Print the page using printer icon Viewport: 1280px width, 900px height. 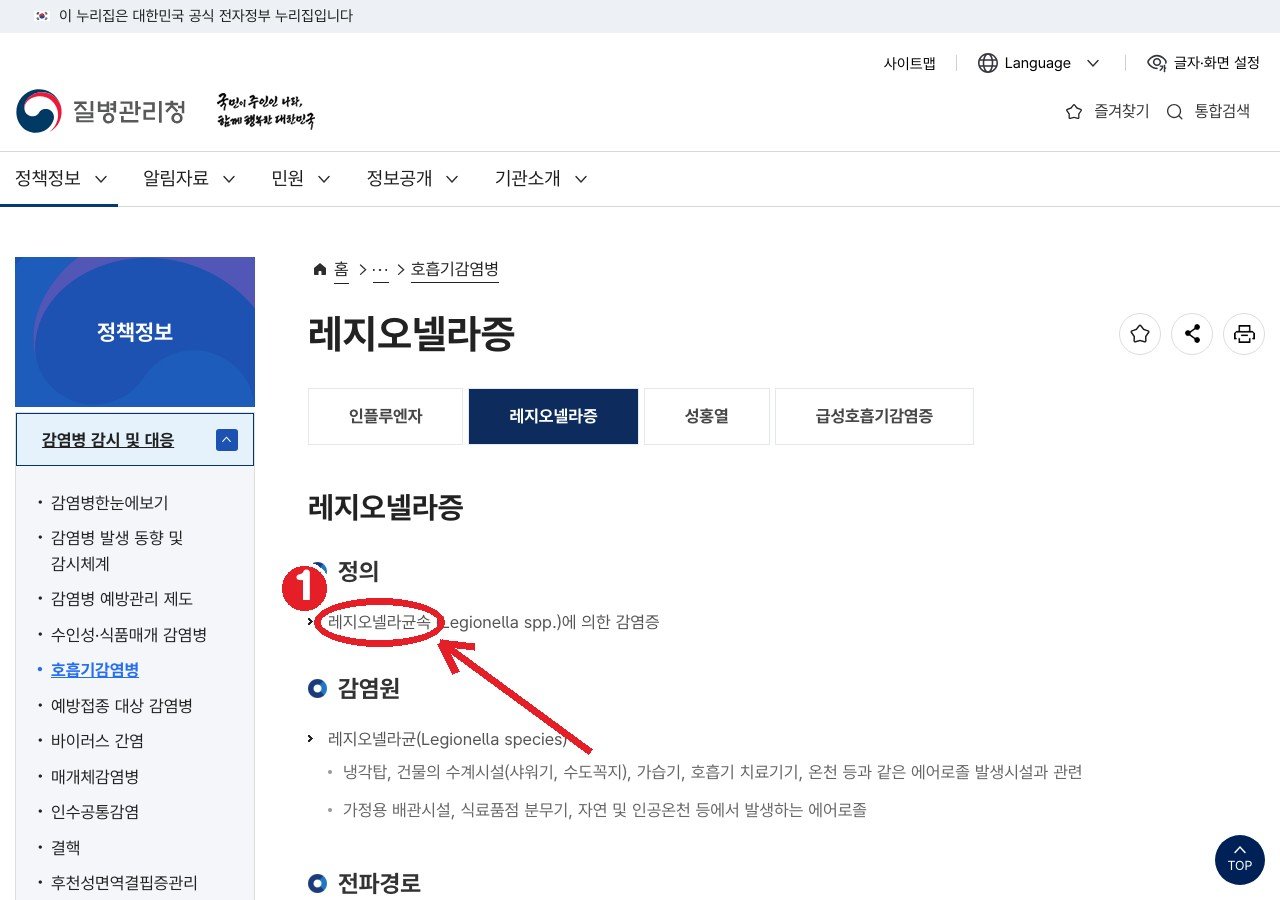(1244, 334)
